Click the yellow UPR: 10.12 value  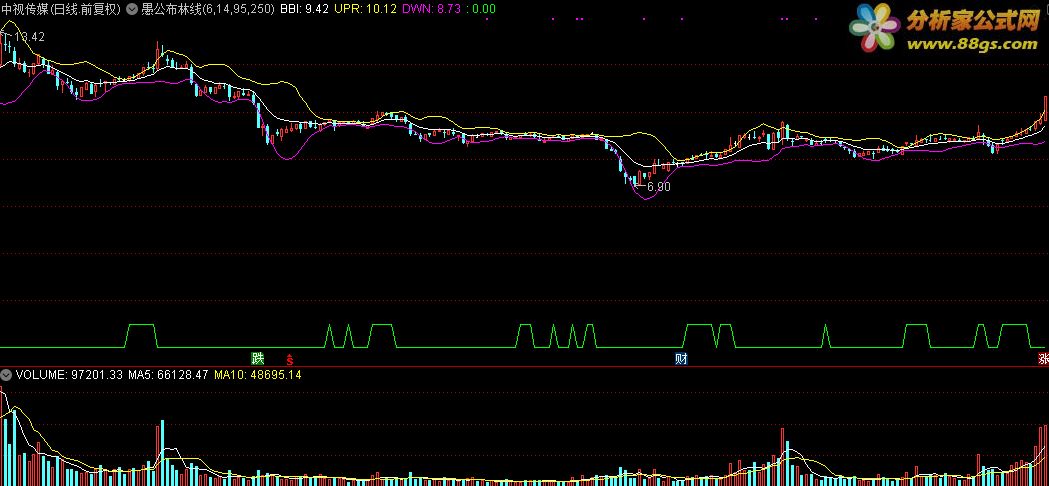pyautogui.click(x=365, y=9)
